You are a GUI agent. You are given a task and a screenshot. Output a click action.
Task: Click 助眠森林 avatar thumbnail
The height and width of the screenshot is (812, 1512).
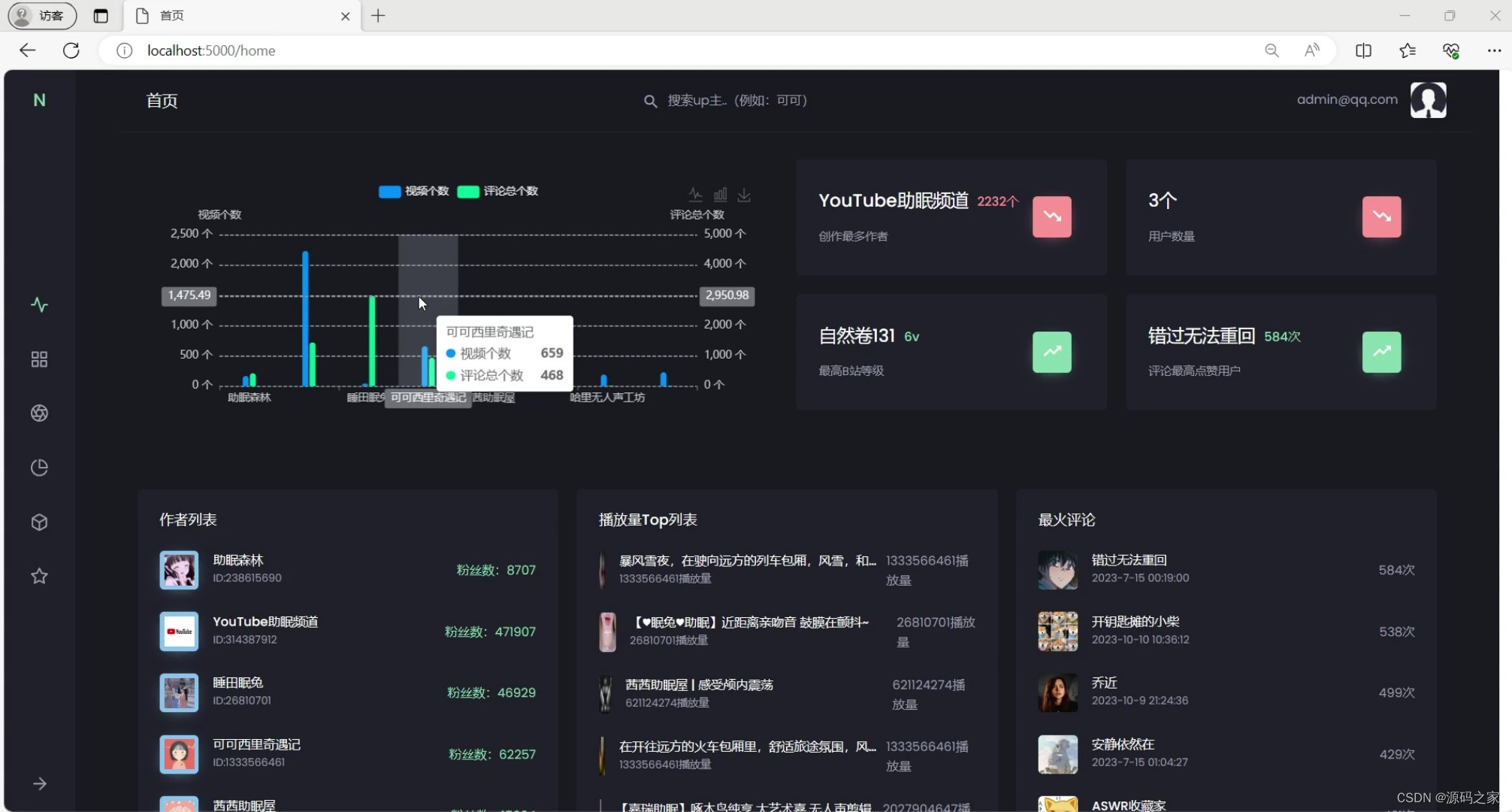(x=179, y=570)
